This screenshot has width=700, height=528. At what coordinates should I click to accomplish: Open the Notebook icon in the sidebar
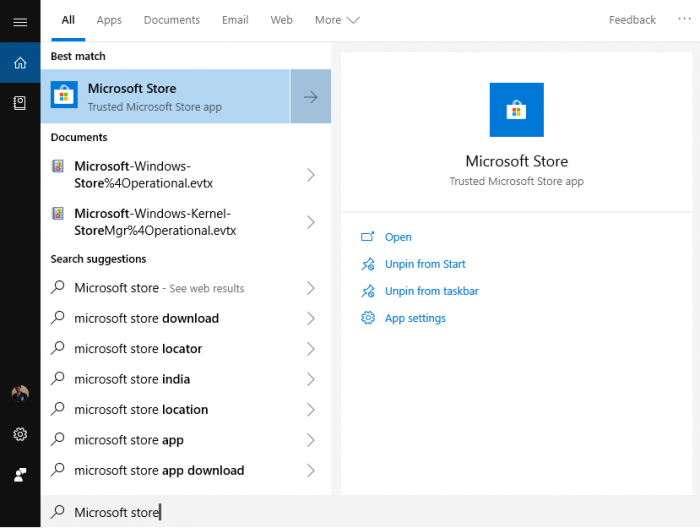pyautogui.click(x=20, y=103)
